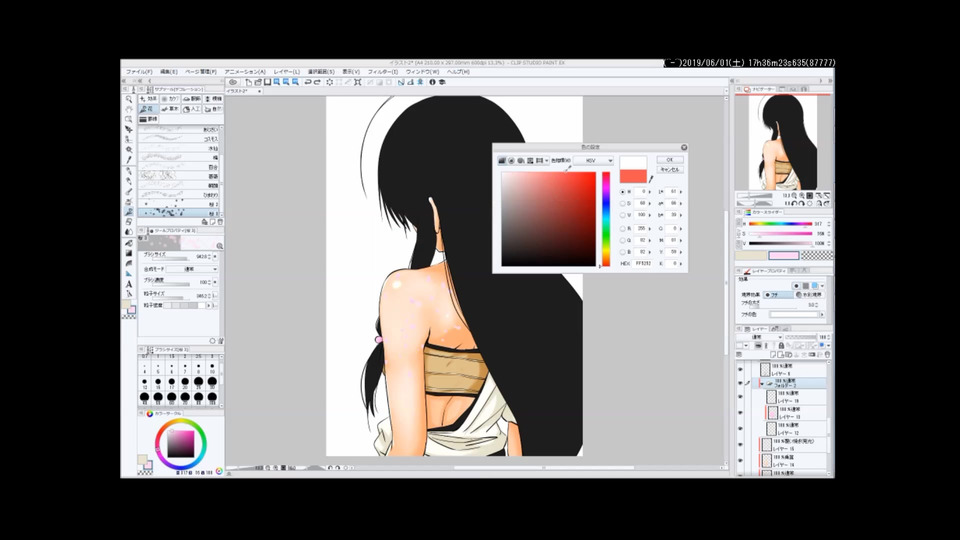
Task: Click the New document icon in the command bar
Action: tap(248, 82)
